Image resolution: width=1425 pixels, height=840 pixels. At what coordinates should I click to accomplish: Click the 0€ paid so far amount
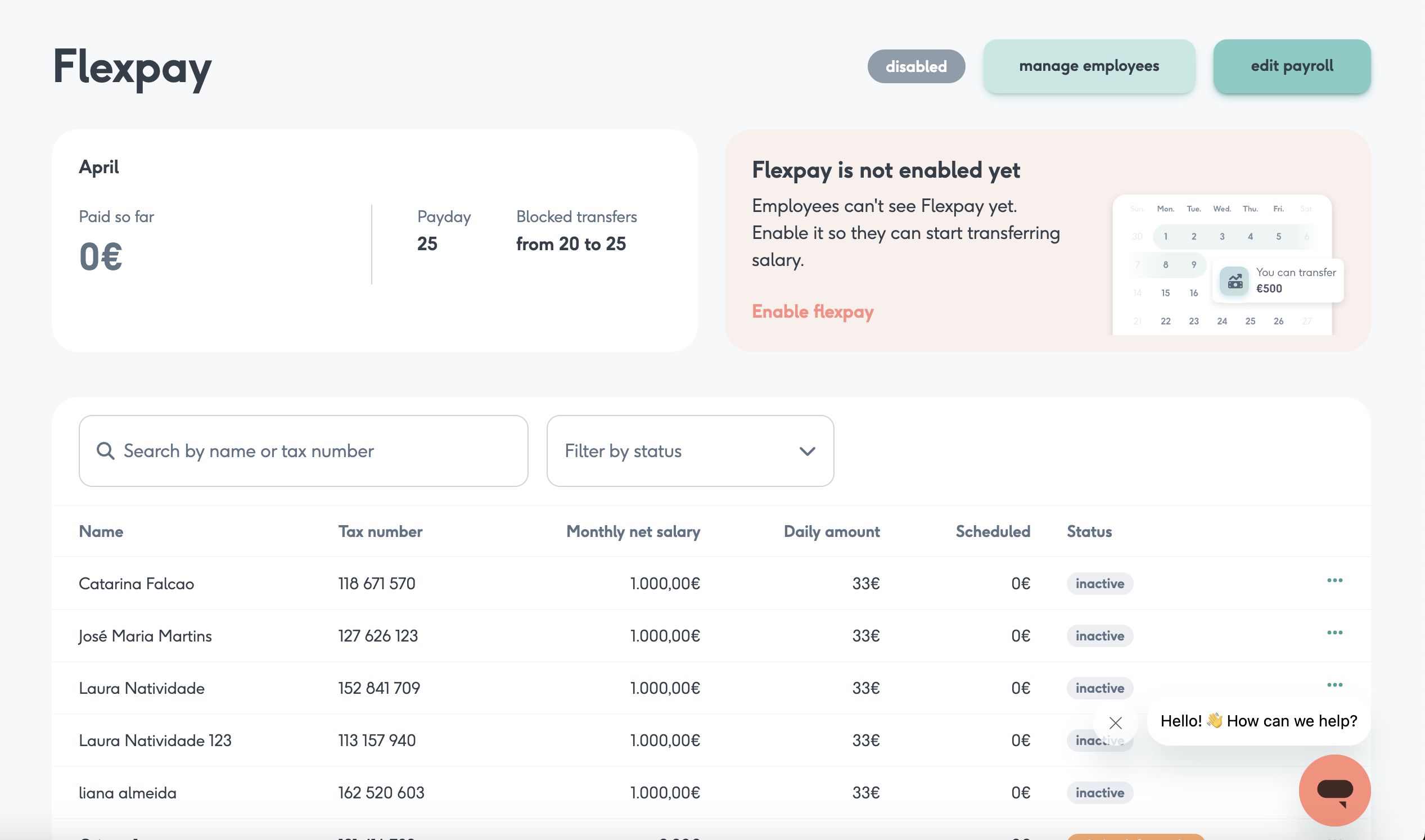(101, 256)
